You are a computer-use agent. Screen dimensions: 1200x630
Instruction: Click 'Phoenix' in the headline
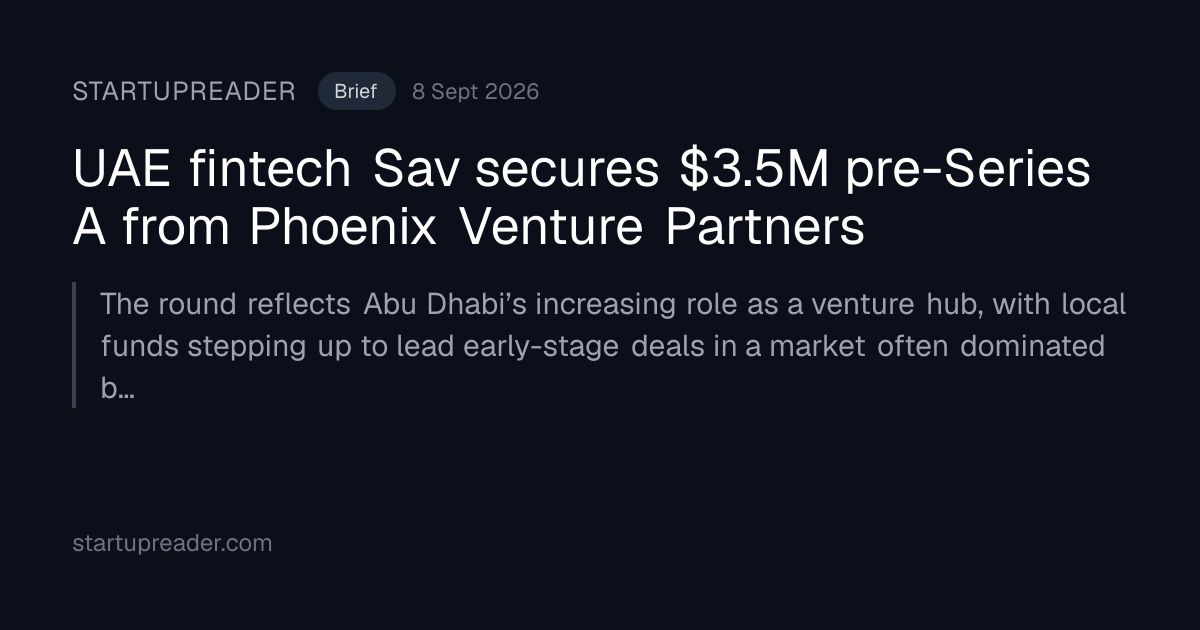343,227
